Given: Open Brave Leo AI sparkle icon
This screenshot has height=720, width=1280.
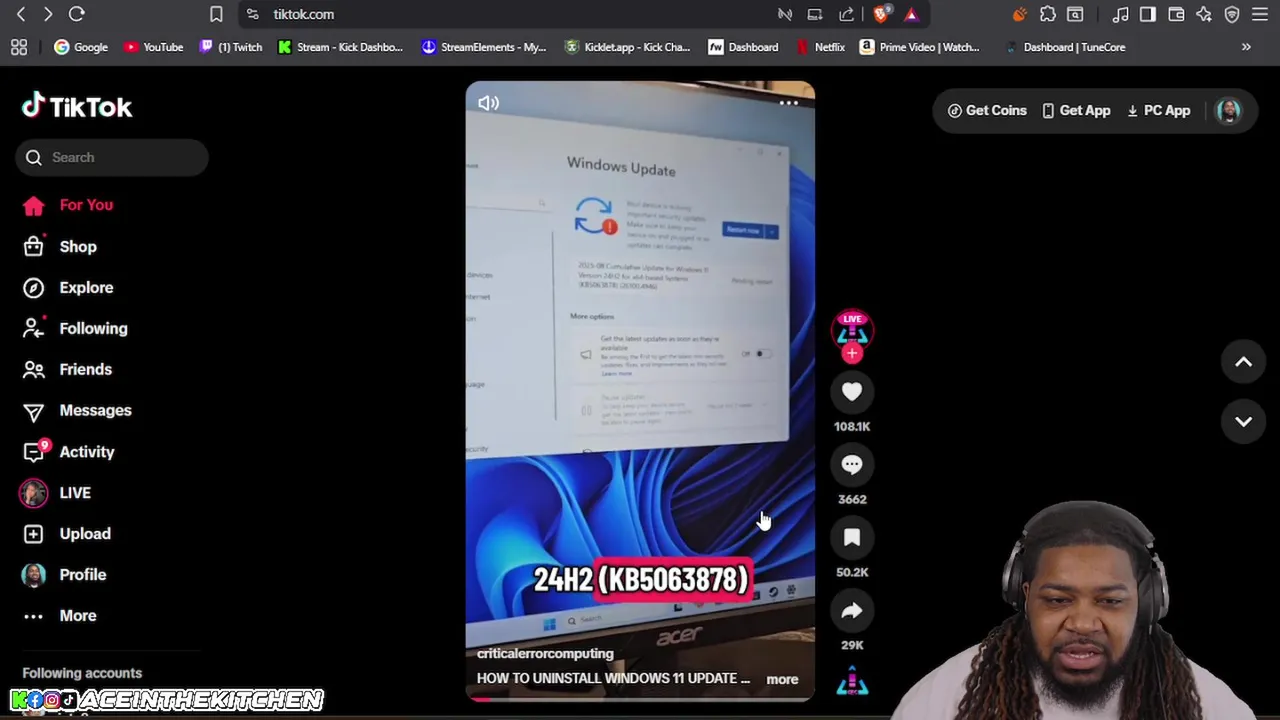Looking at the screenshot, I should click(x=1204, y=14).
